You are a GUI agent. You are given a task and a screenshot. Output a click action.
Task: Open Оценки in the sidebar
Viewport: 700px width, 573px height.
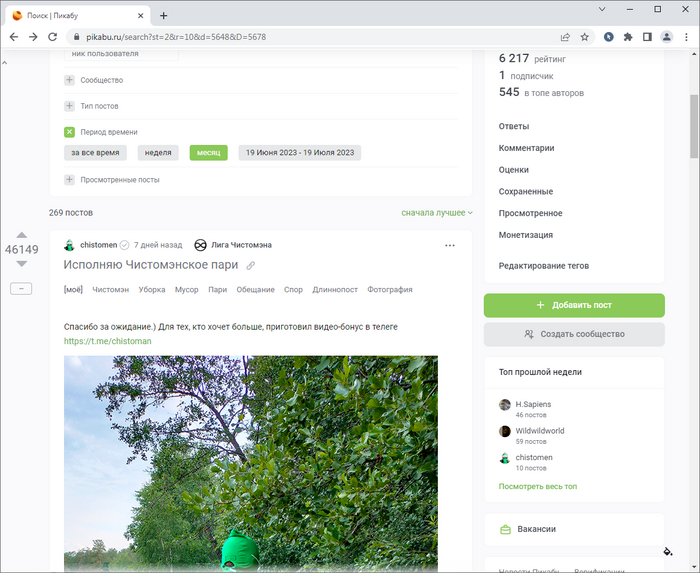513,170
